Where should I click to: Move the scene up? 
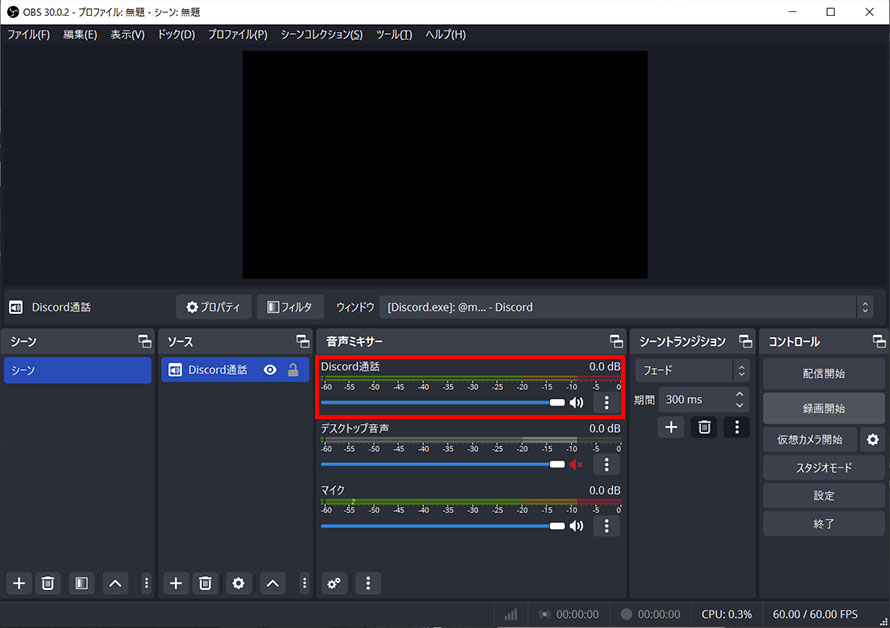click(115, 583)
